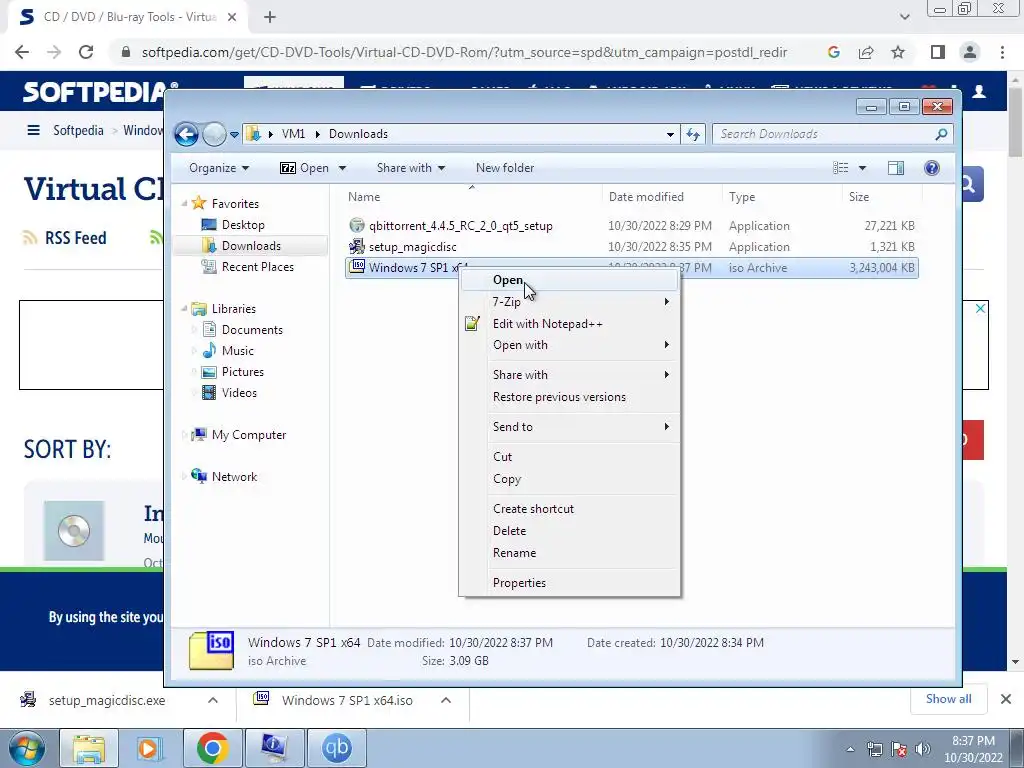Select Downloads in Favorites
1024x768 pixels.
point(251,246)
